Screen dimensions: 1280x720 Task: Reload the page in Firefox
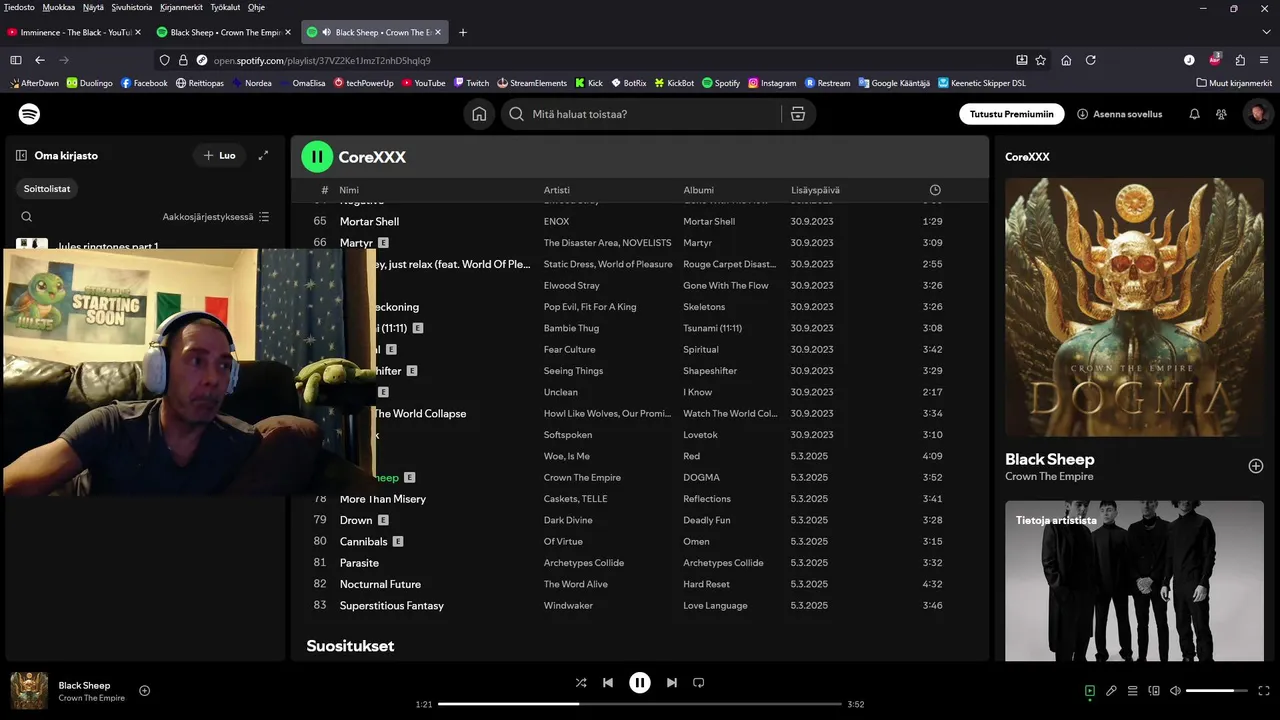[1091, 60]
